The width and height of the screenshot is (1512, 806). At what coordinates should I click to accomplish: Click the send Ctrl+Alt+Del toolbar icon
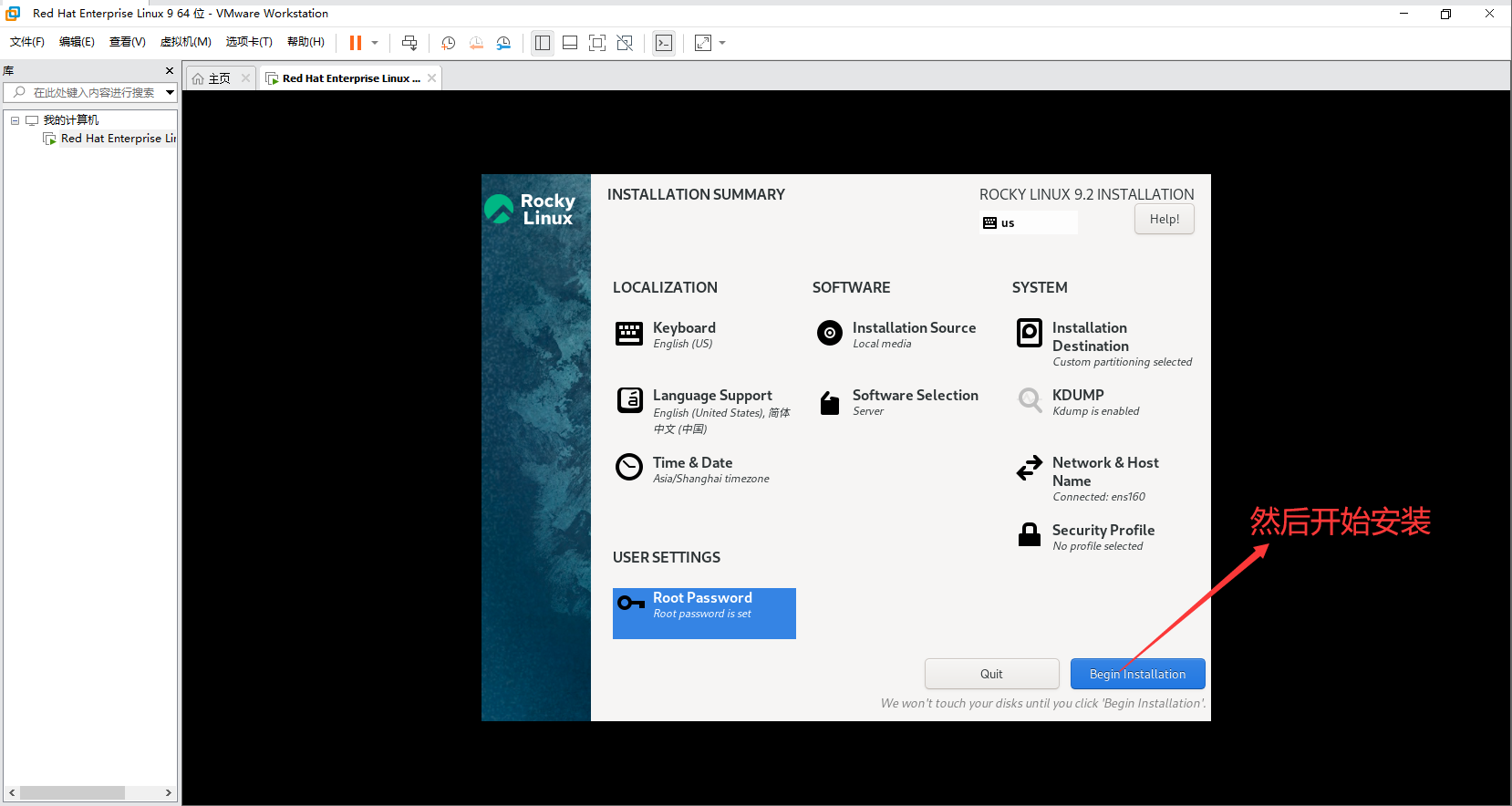point(409,43)
